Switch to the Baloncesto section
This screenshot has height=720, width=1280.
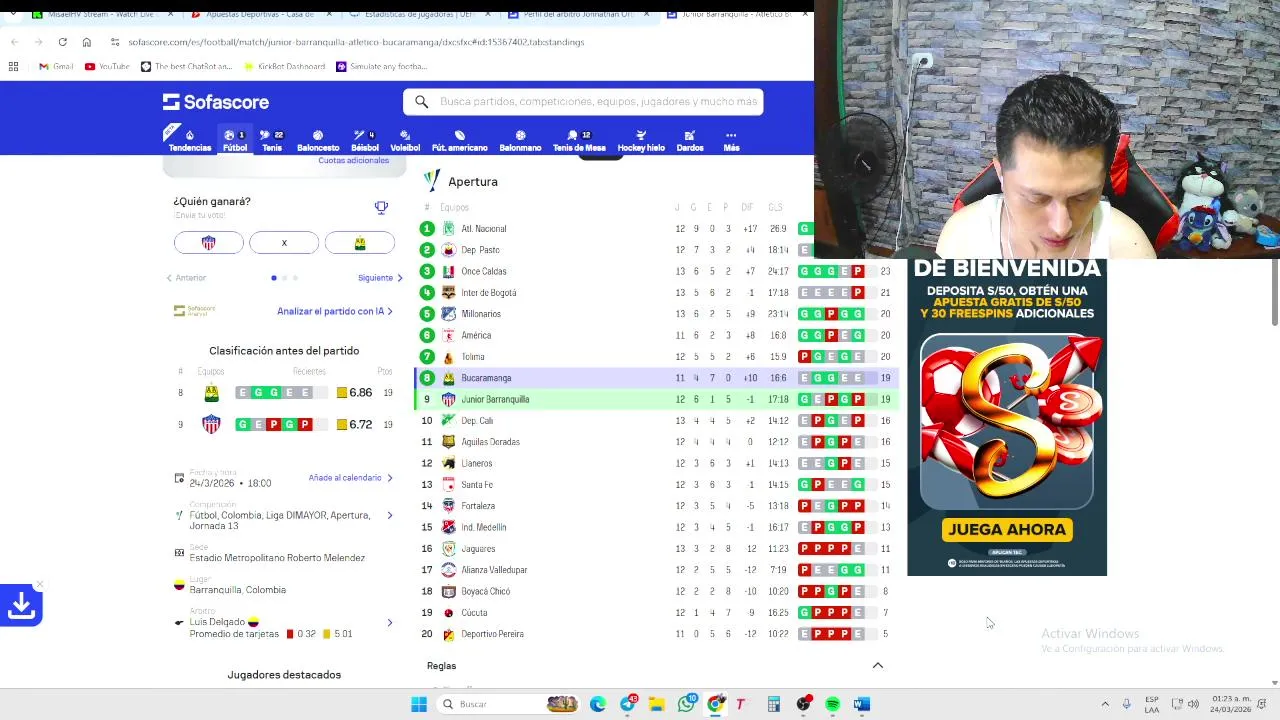(318, 140)
